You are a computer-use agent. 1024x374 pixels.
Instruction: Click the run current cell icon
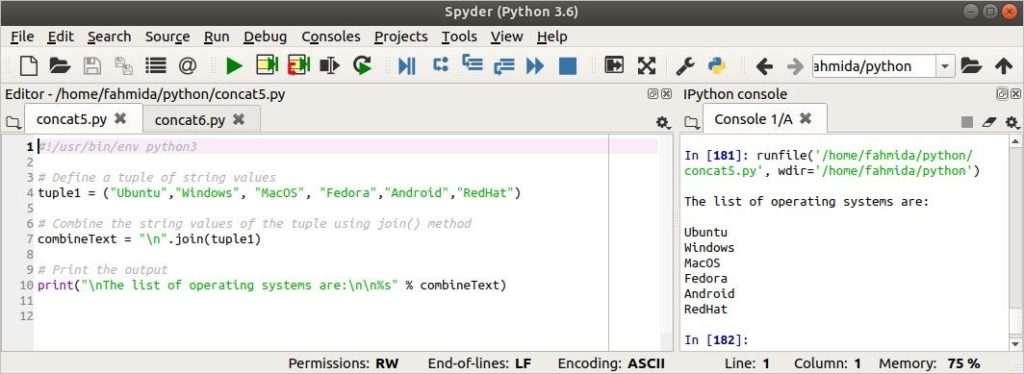pyautogui.click(x=267, y=66)
